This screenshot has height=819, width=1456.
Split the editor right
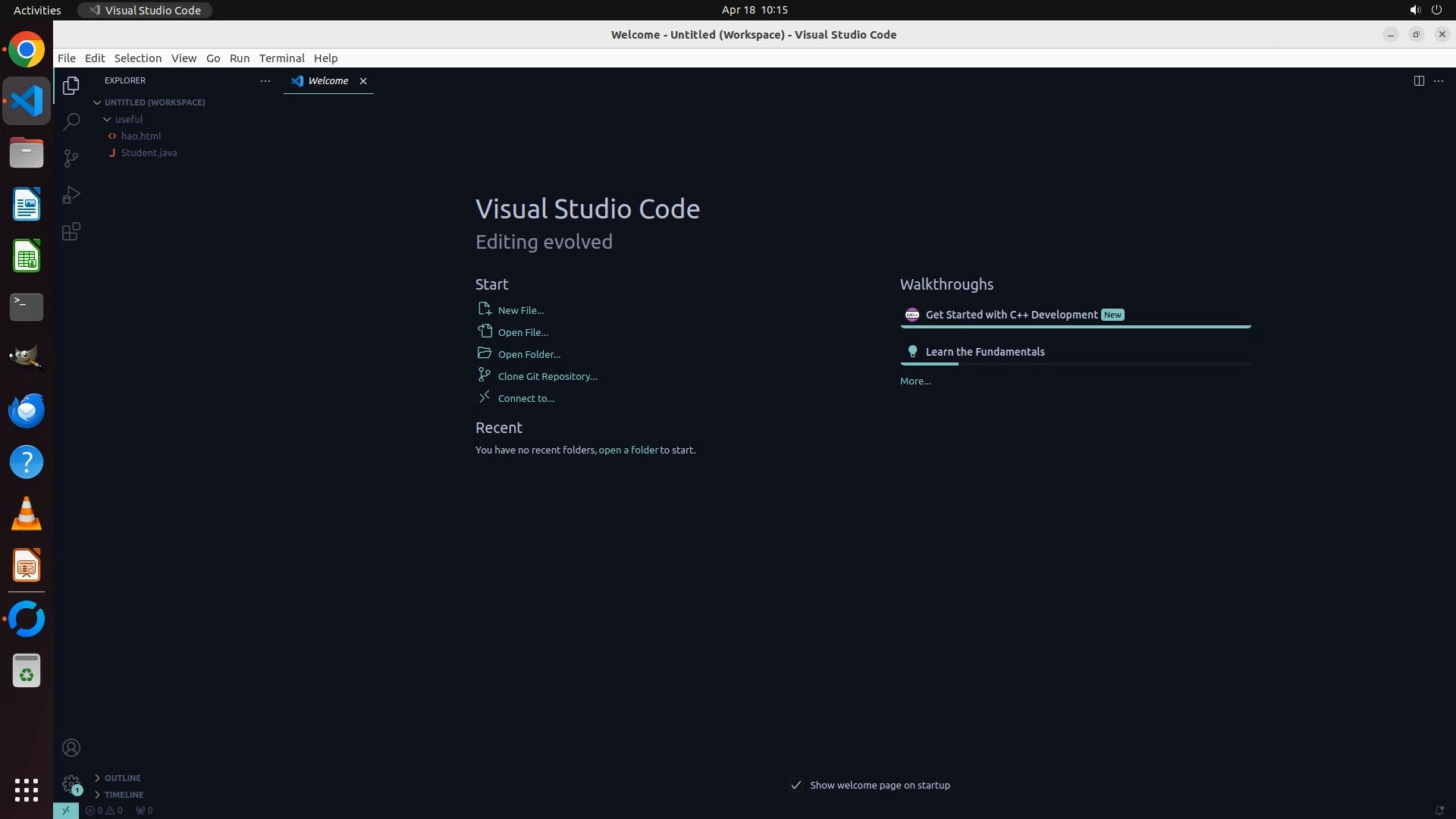pyautogui.click(x=1418, y=80)
